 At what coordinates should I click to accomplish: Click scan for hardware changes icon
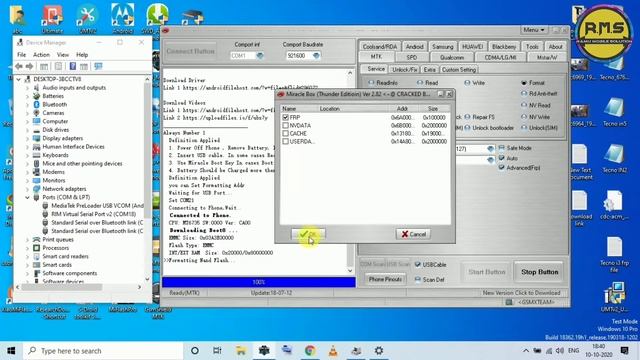(x=98, y=67)
